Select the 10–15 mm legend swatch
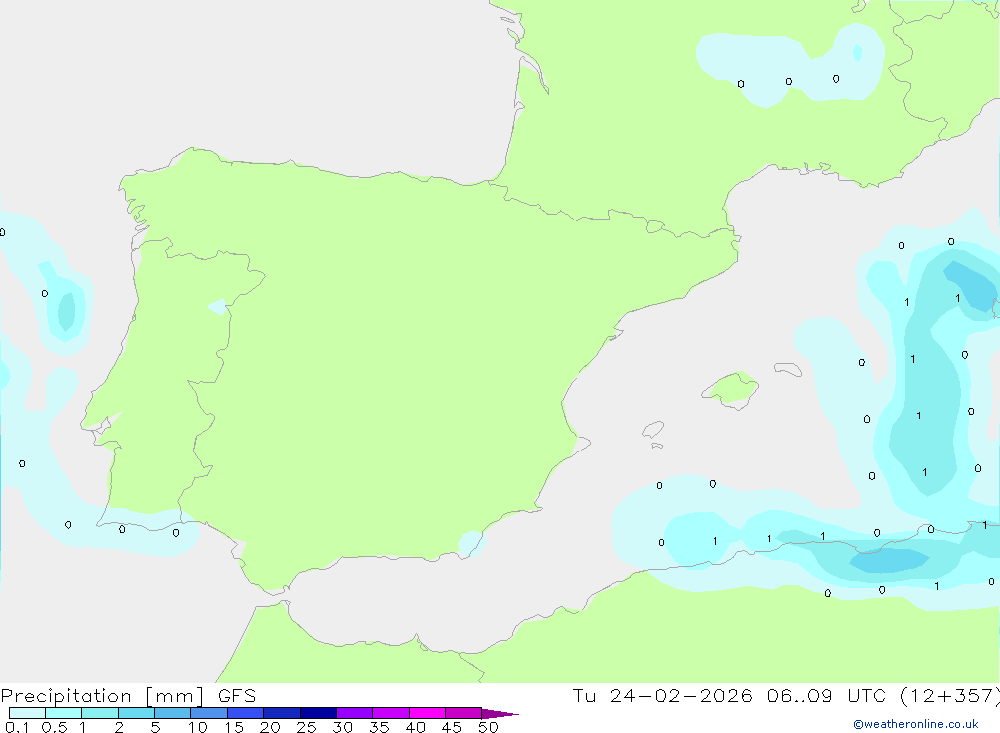Screen dimensions: 1000x733 [209, 713]
